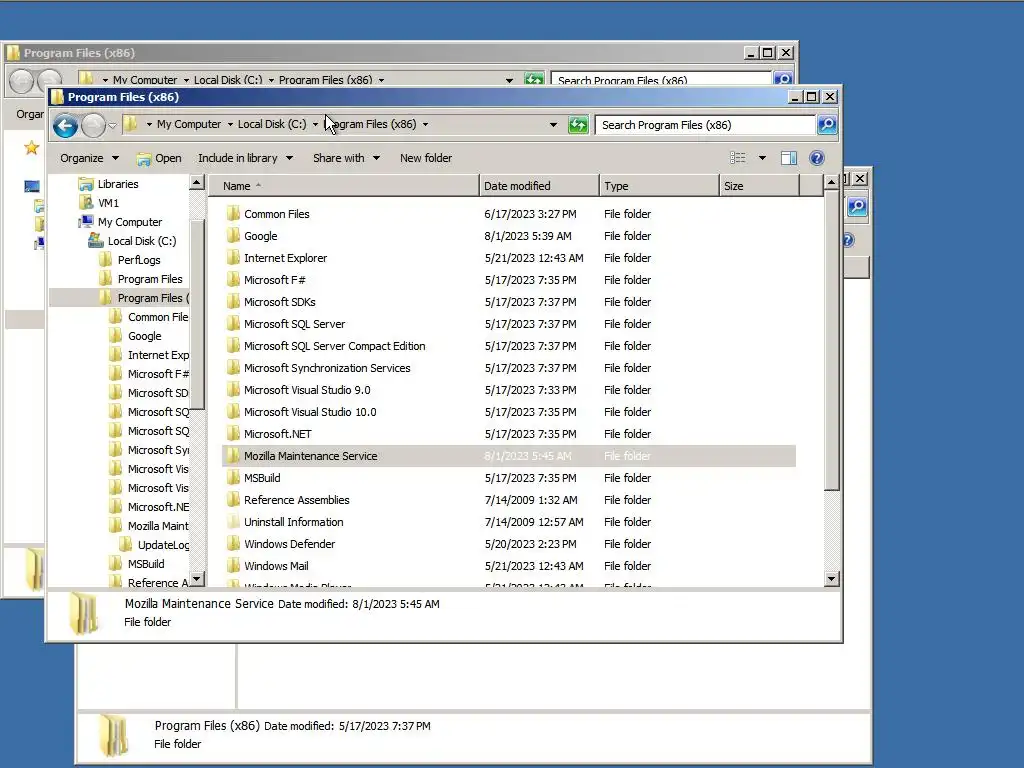Click navigation tree scroll up arrow
The height and width of the screenshot is (768, 1024).
(x=197, y=183)
